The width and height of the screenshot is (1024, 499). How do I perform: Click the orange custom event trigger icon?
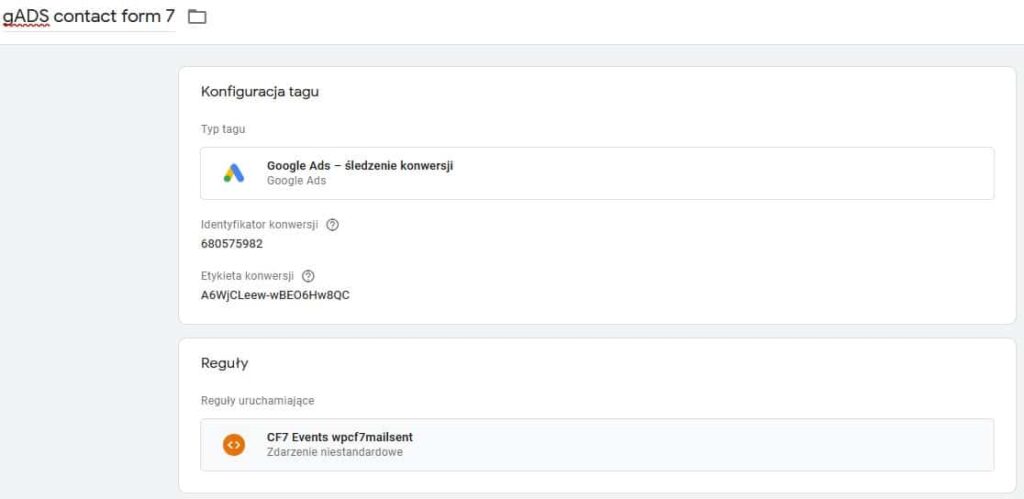pos(233,444)
